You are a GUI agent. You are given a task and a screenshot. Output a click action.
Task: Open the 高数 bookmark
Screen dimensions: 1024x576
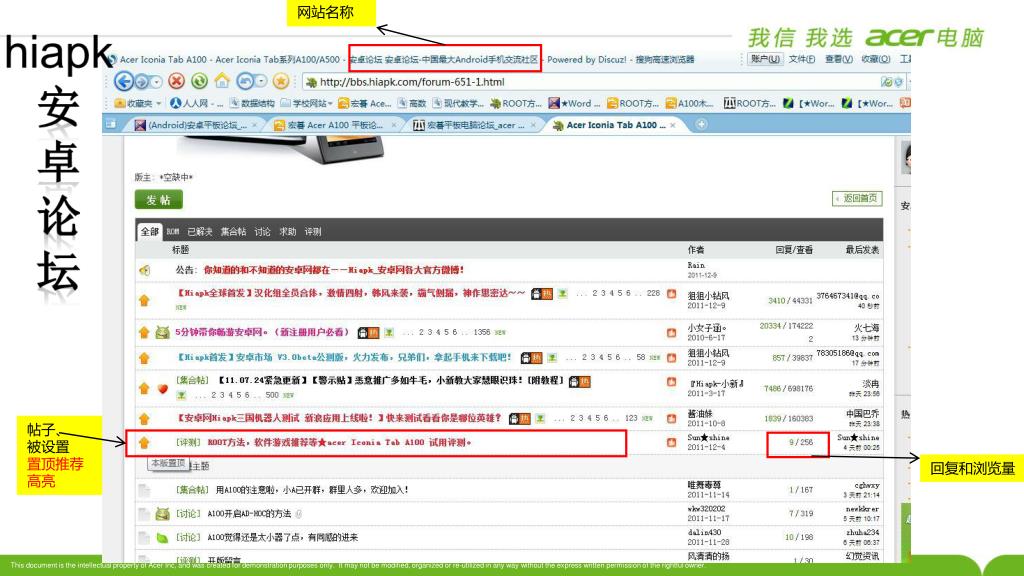point(412,103)
